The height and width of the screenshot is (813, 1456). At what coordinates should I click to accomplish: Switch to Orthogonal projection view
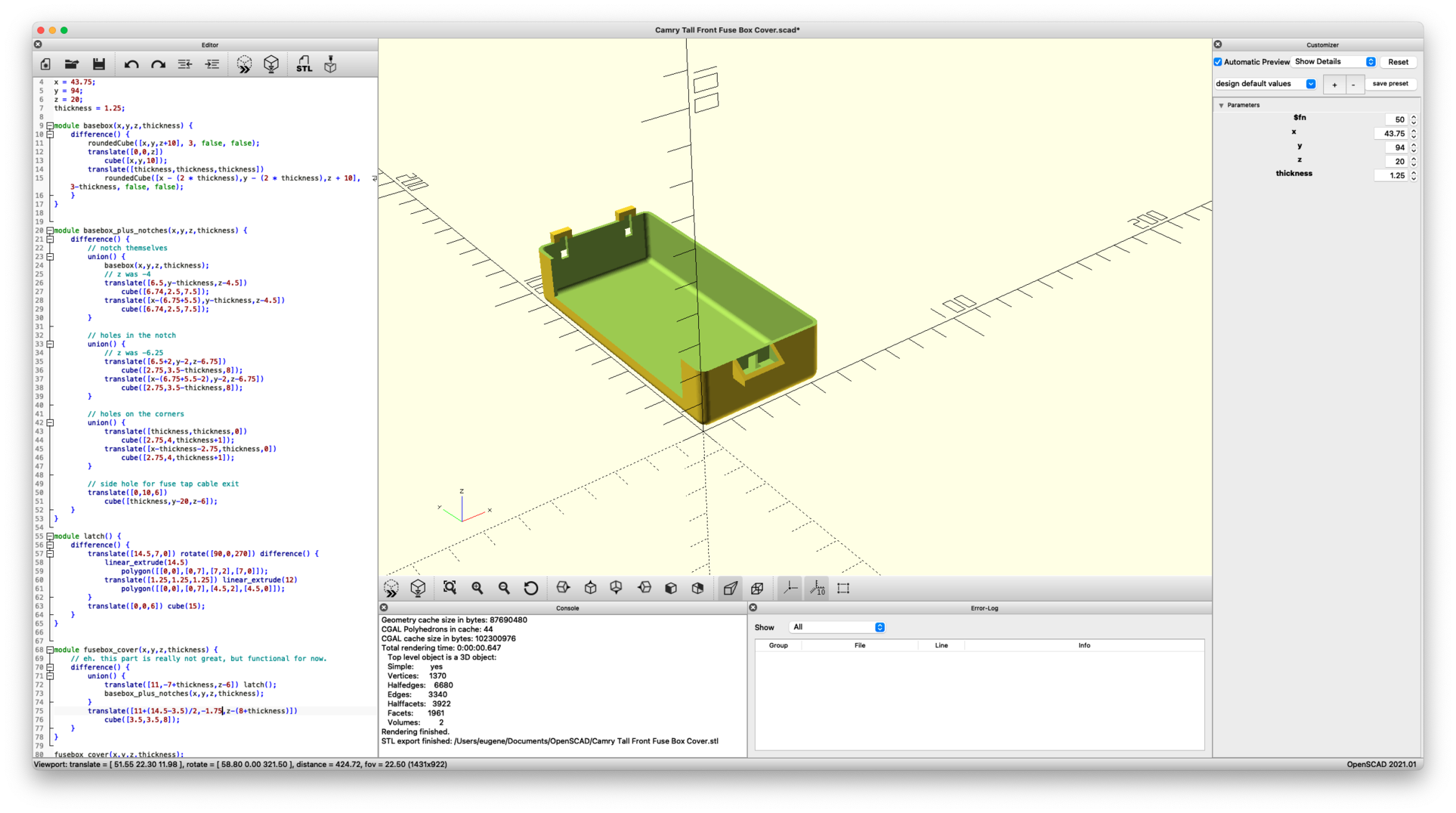[x=757, y=588]
